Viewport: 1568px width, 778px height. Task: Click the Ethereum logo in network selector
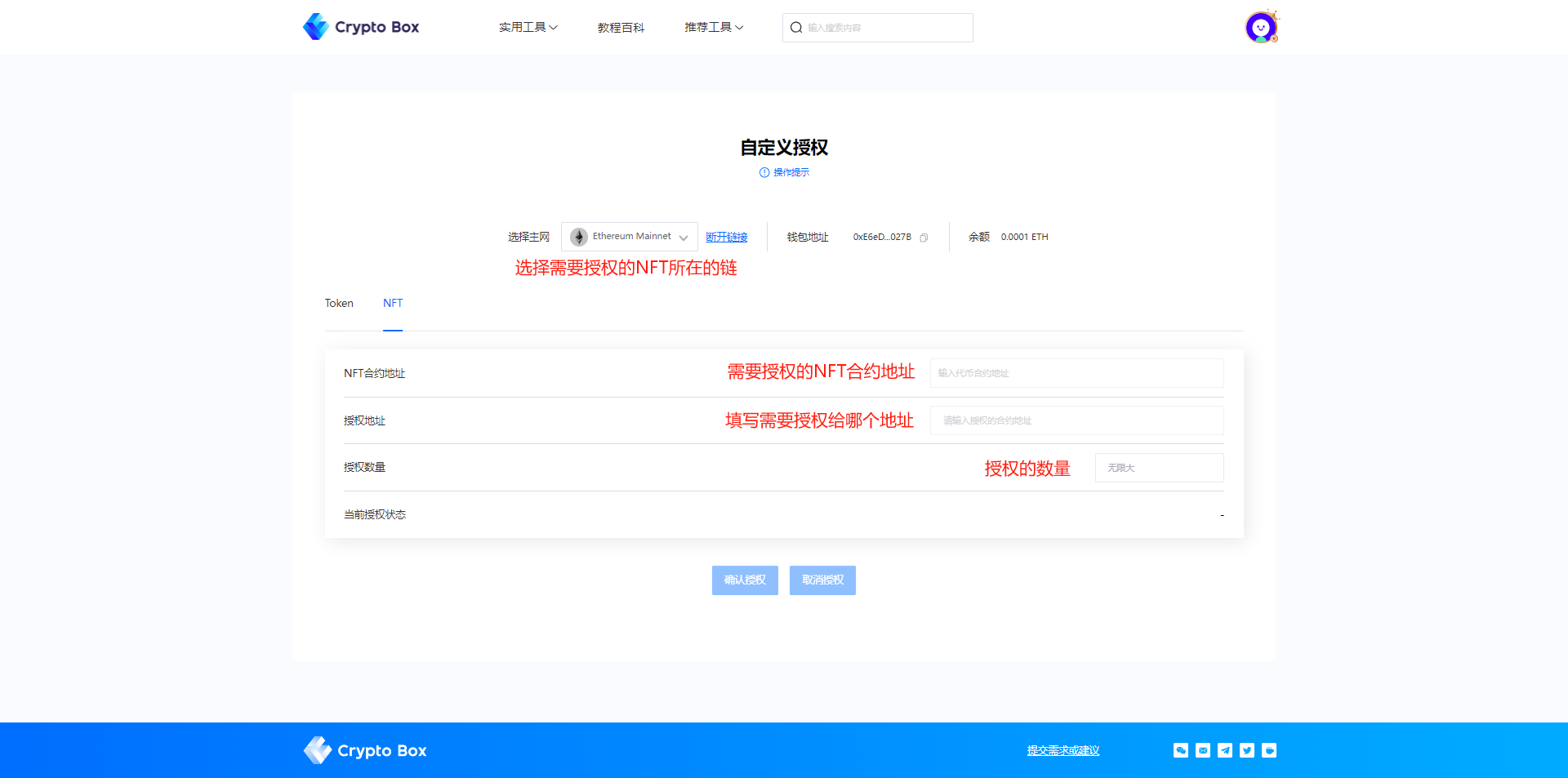click(x=579, y=237)
